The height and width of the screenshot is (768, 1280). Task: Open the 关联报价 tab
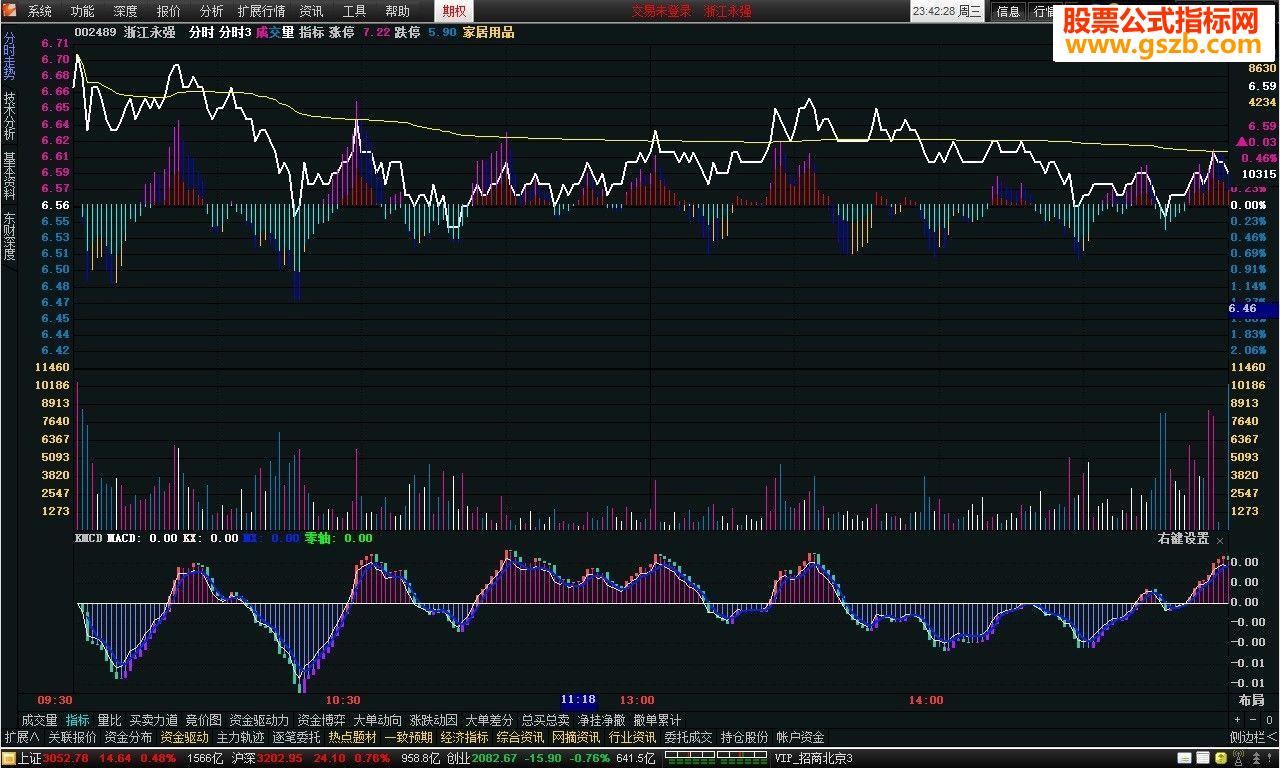pyautogui.click(x=72, y=737)
